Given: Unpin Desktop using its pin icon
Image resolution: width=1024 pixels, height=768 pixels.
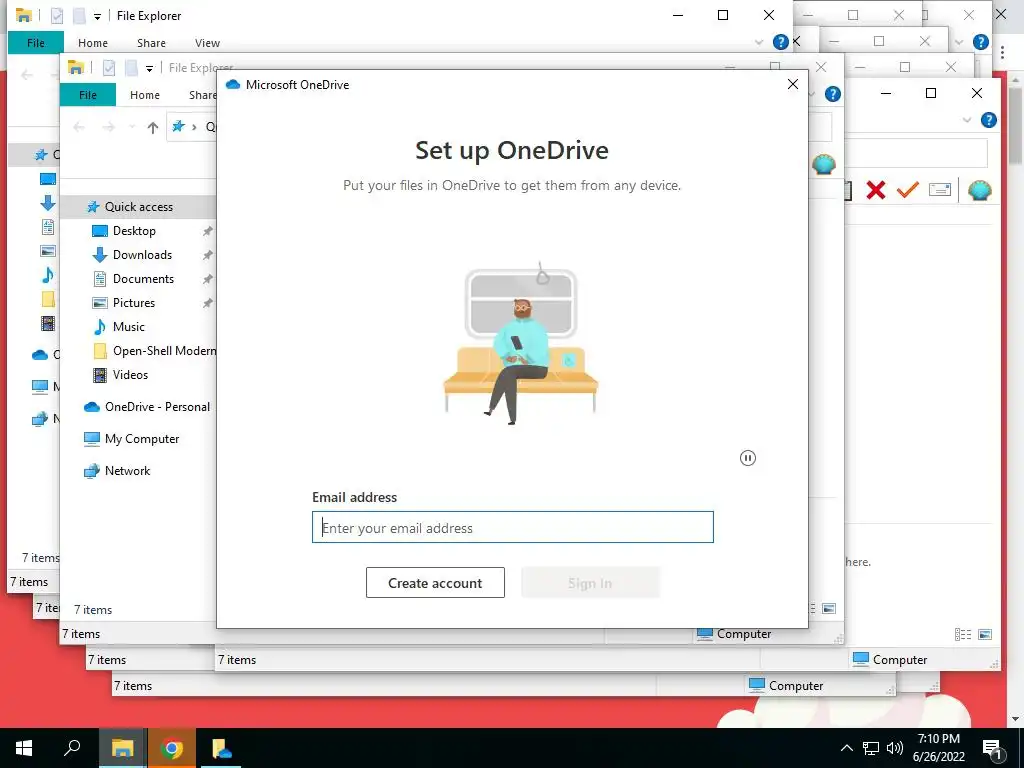Looking at the screenshot, I should pyautogui.click(x=207, y=231).
